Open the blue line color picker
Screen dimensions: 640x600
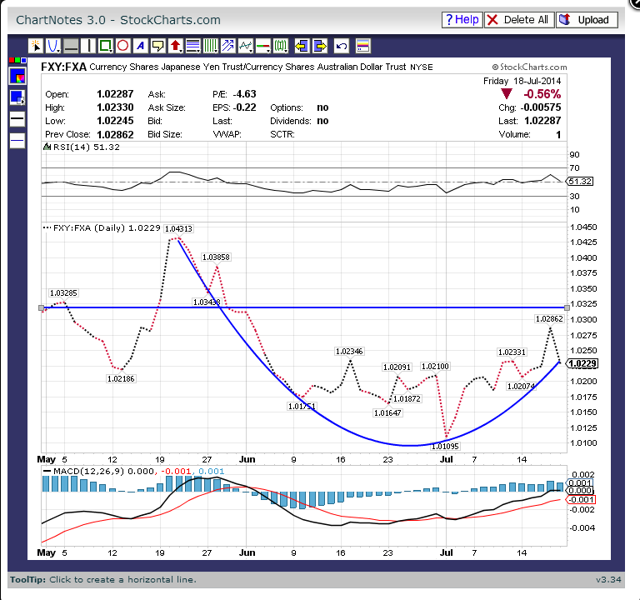(x=18, y=76)
